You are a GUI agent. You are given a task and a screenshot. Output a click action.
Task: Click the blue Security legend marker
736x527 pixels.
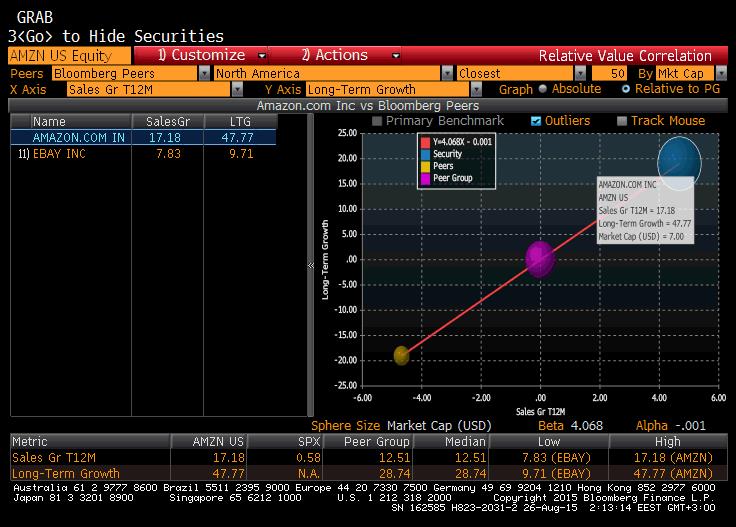[424, 154]
